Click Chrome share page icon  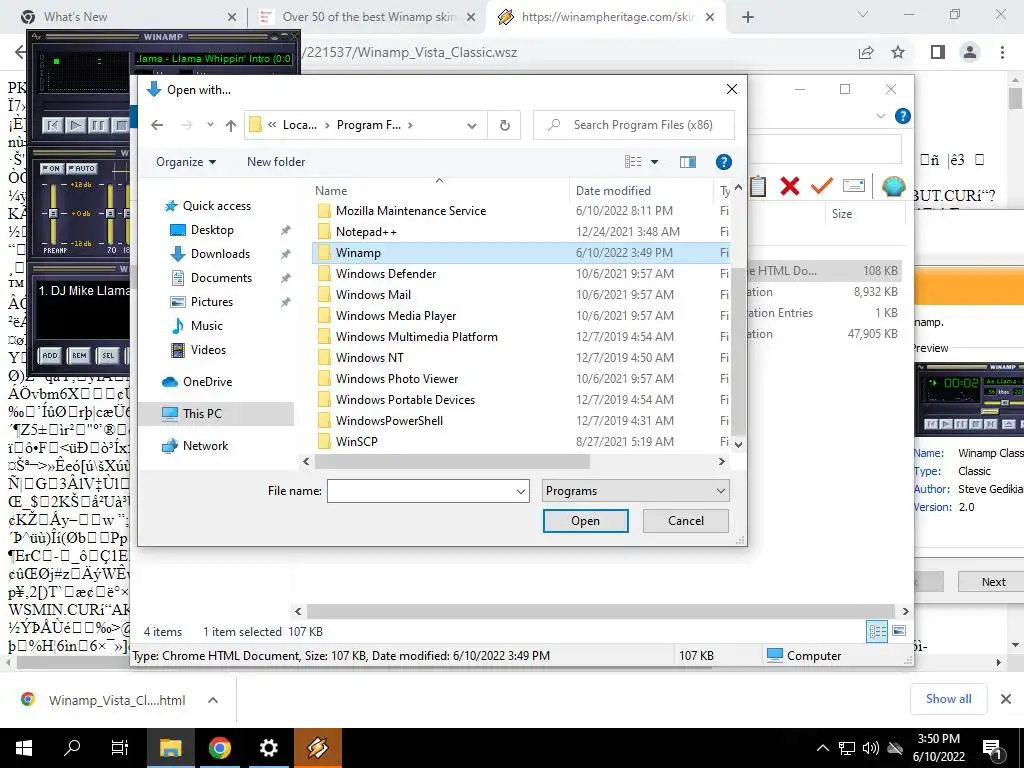point(866,52)
